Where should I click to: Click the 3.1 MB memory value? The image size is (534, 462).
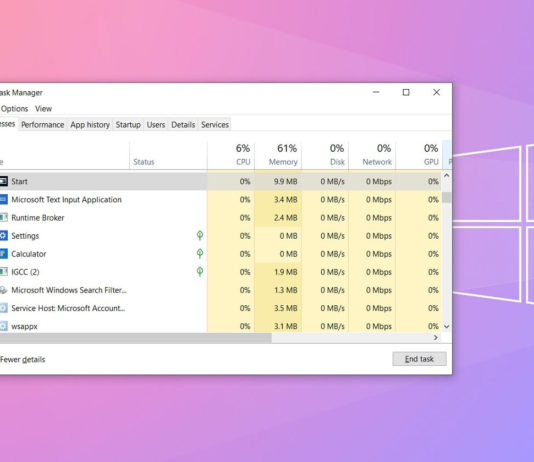coord(285,326)
